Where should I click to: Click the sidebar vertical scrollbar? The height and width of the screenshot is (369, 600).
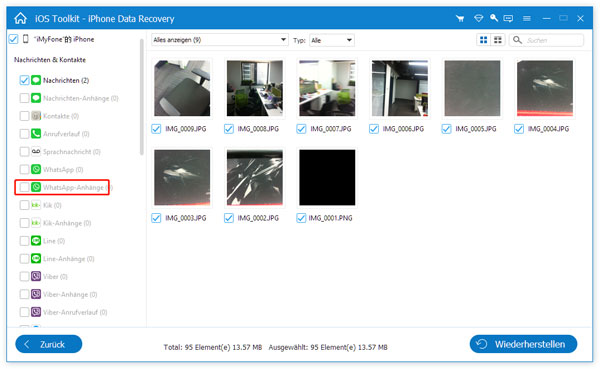click(142, 97)
